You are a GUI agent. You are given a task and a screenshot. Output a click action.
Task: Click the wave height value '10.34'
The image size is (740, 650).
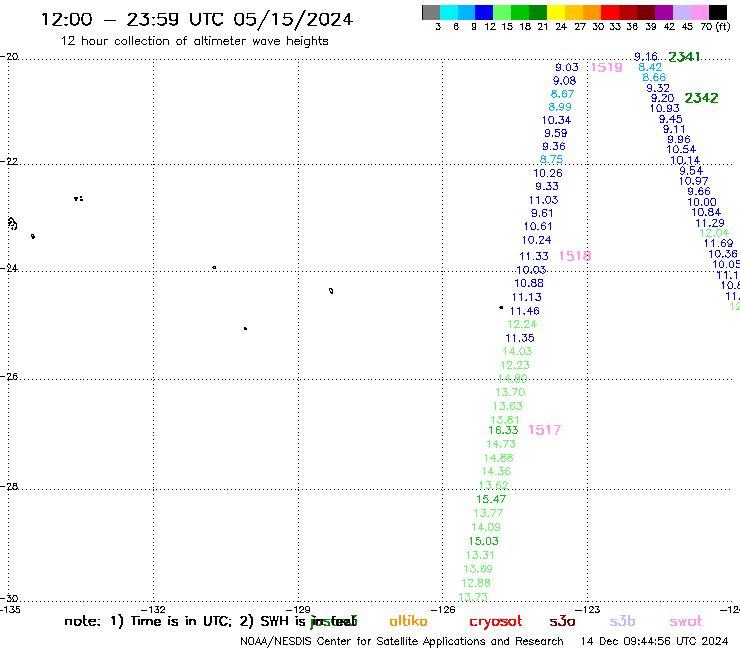[556, 120]
